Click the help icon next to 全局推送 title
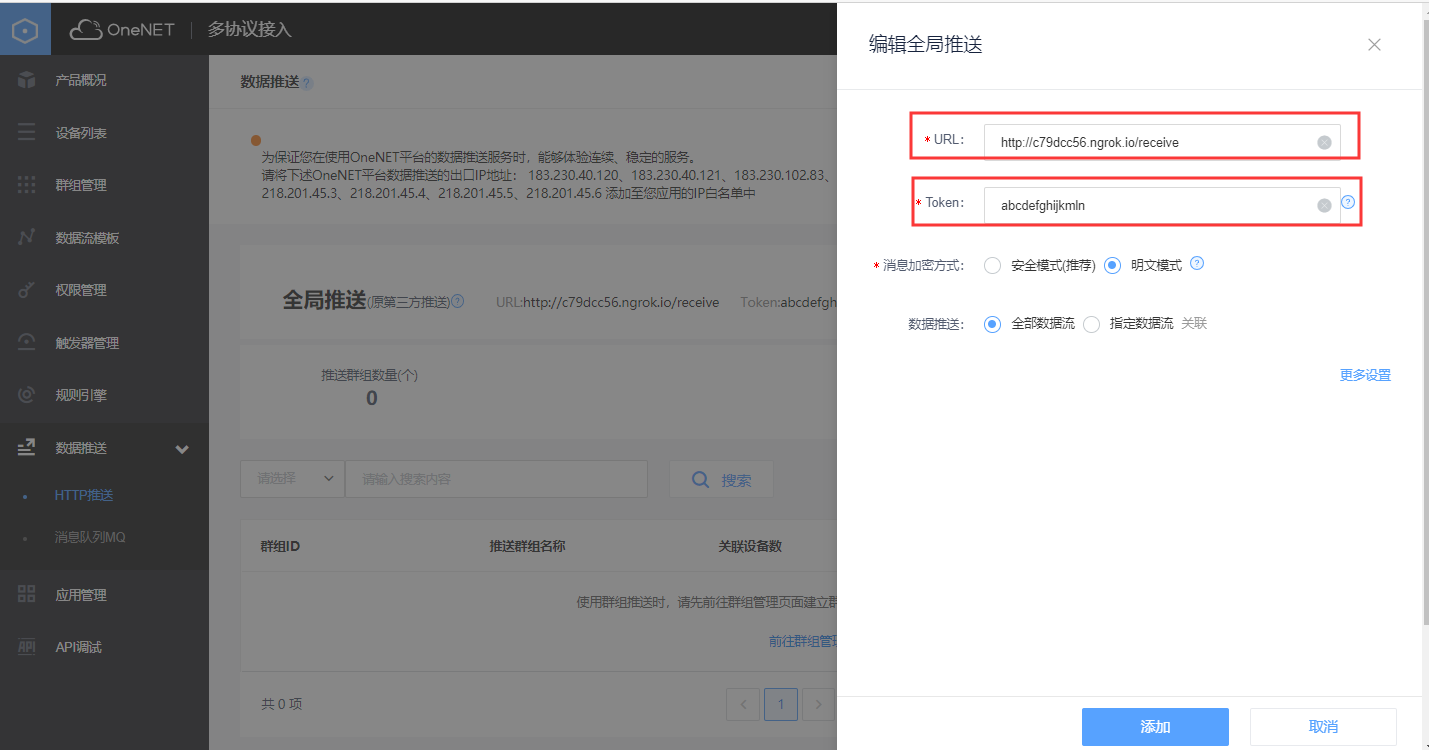Image resolution: width=1429 pixels, height=750 pixels. 458,301
